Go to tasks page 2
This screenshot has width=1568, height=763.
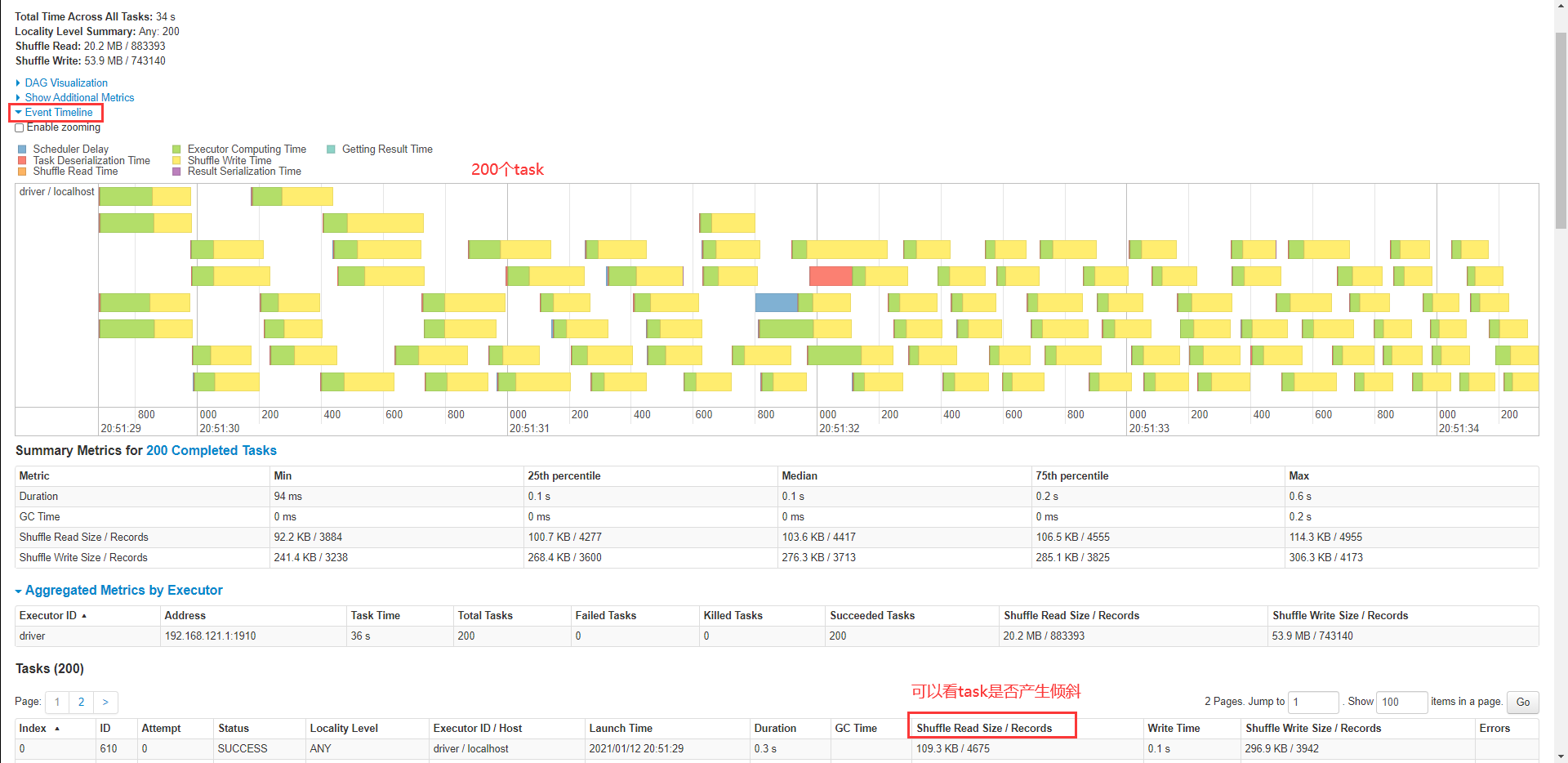point(81,702)
